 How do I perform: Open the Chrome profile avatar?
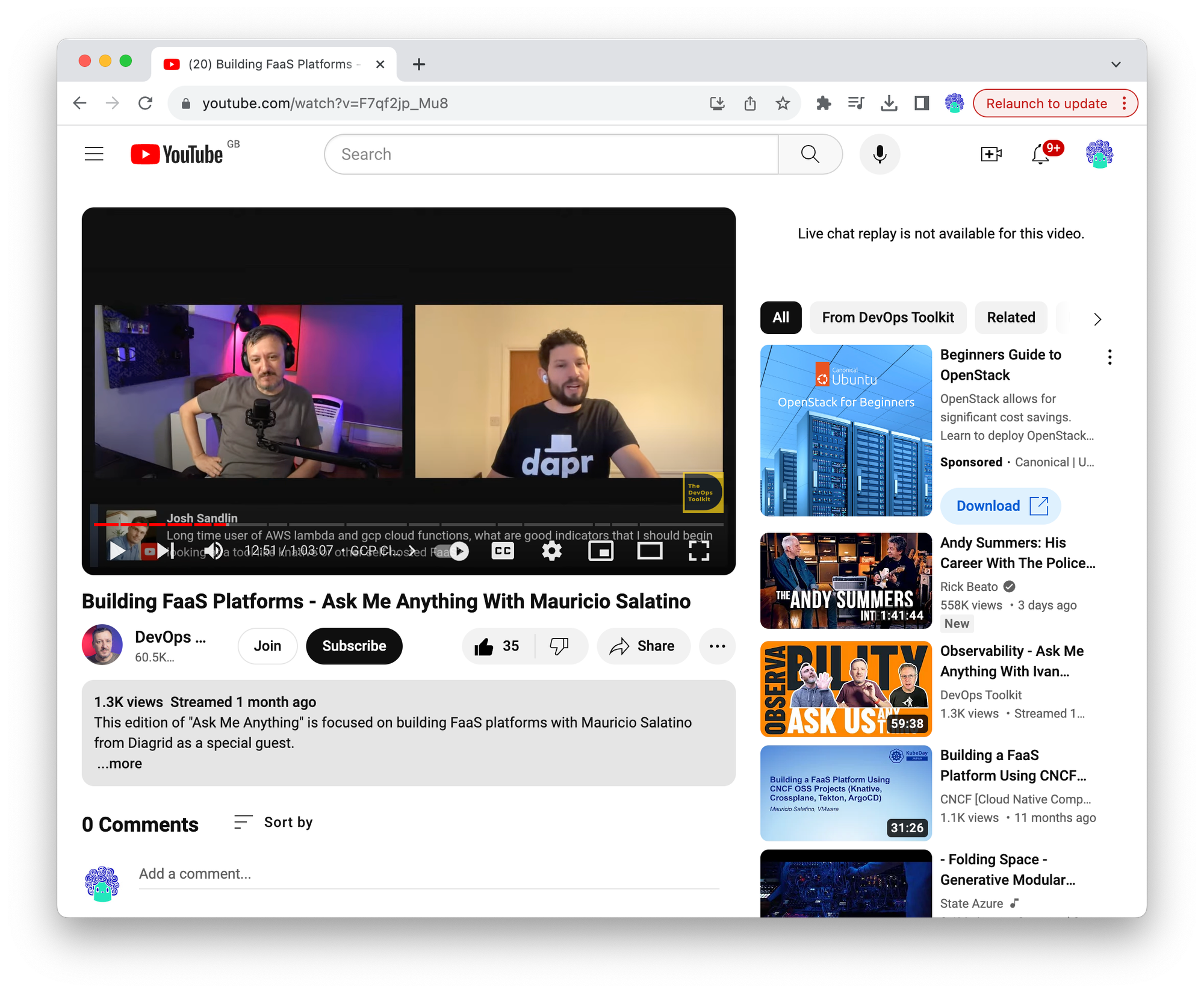tap(954, 104)
